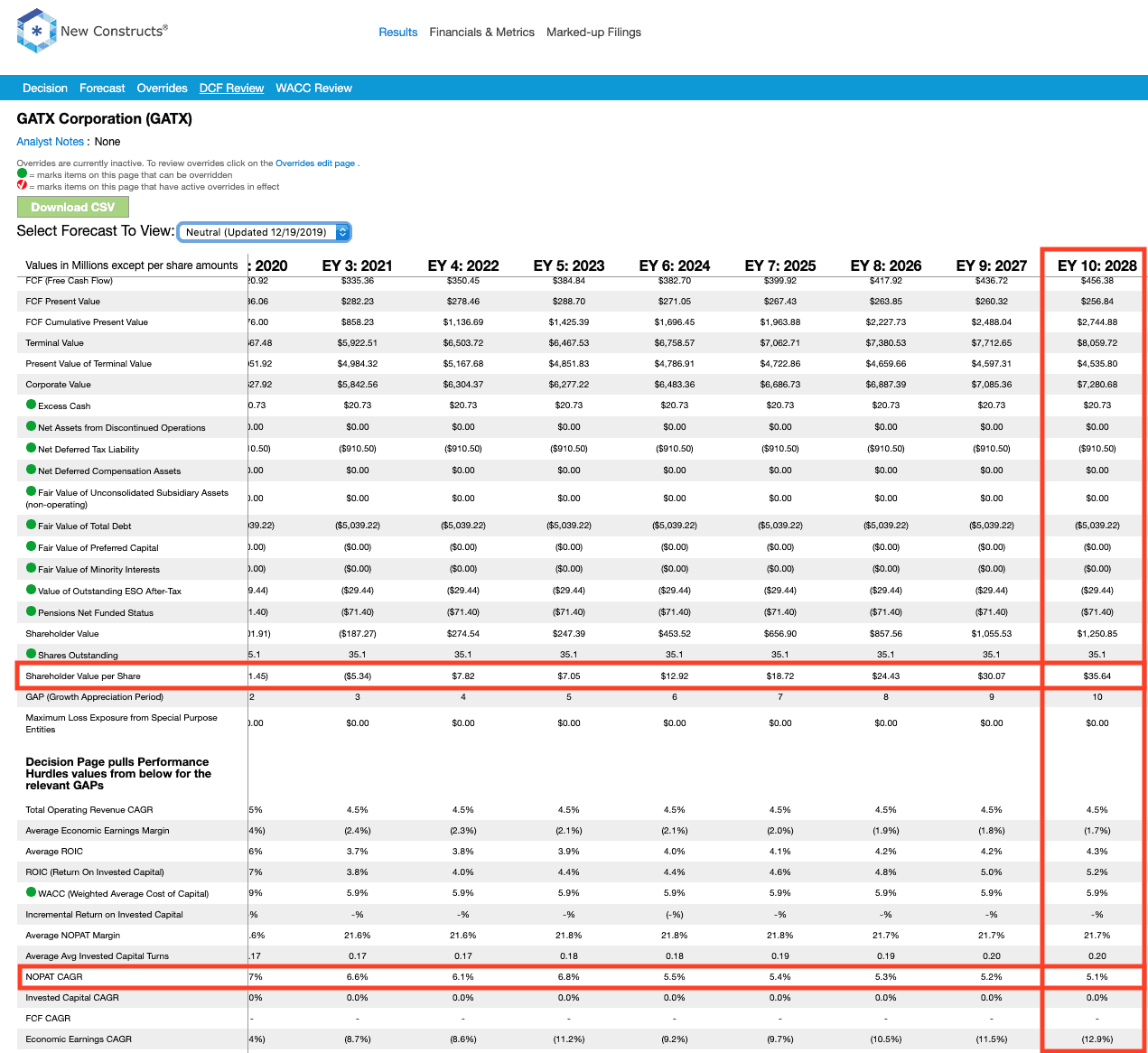This screenshot has width=1148, height=1053.
Task: Click the EY 6: 2024 column header
Action: pyautogui.click(x=674, y=266)
